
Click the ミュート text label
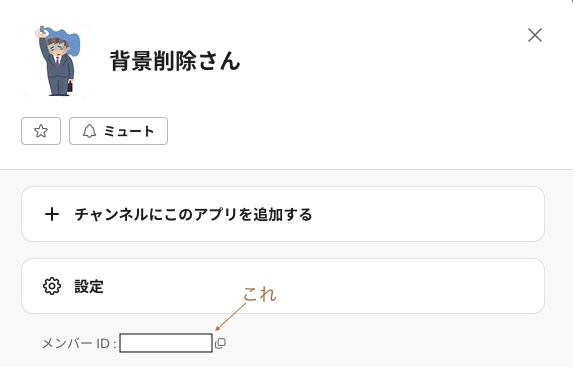click(129, 131)
